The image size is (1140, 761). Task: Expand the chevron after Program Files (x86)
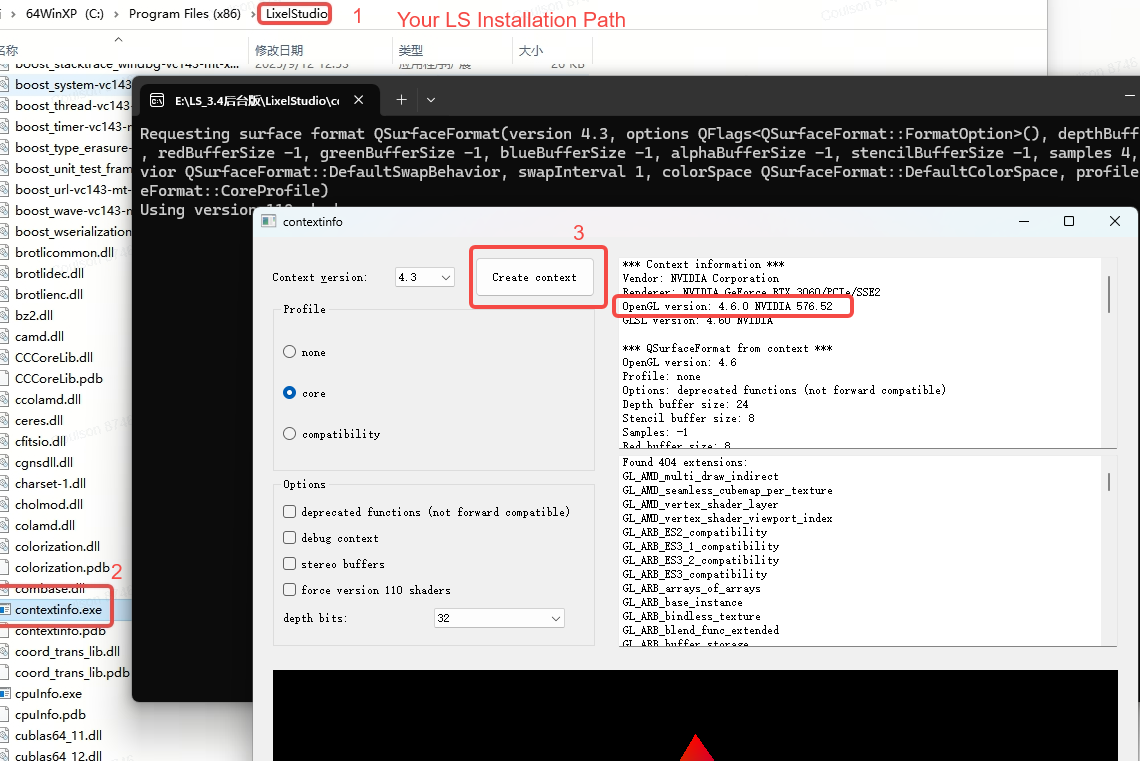coord(252,14)
